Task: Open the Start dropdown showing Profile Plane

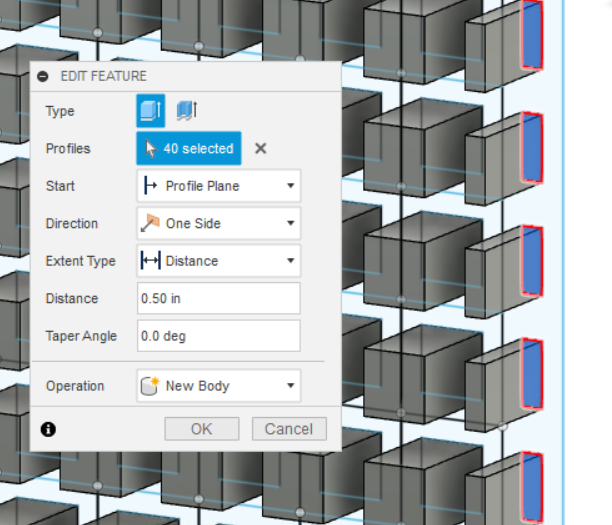Action: click(x=219, y=186)
